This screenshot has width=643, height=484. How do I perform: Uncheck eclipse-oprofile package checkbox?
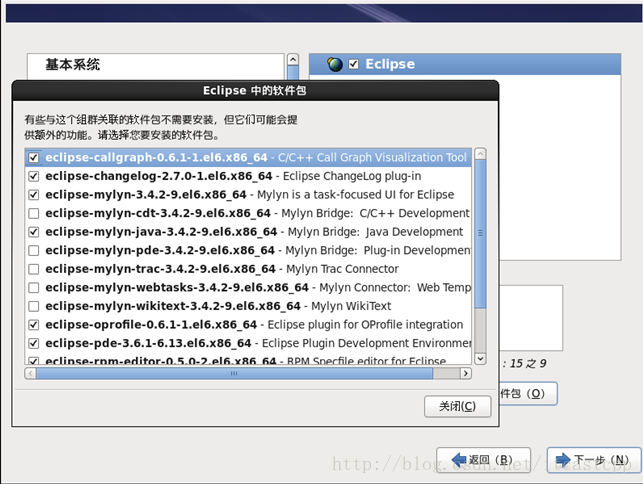coord(34,325)
